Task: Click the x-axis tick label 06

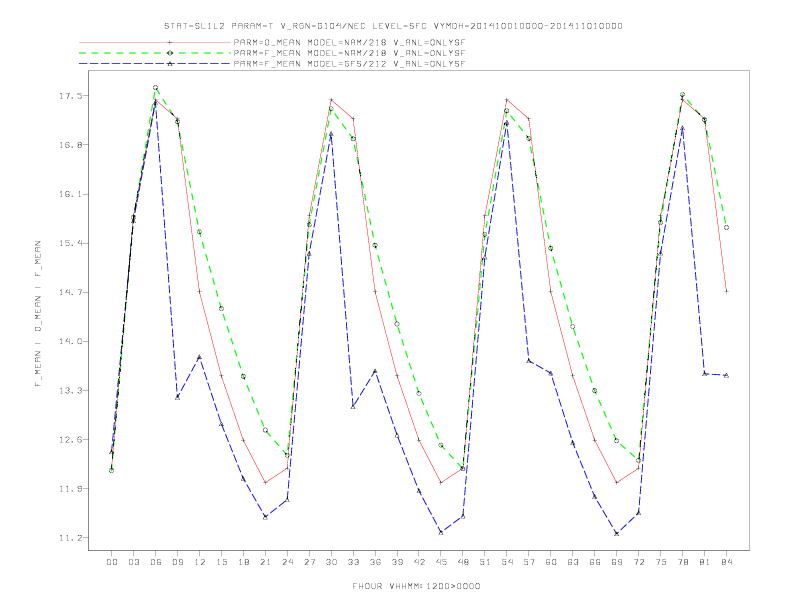Action: 156,562
